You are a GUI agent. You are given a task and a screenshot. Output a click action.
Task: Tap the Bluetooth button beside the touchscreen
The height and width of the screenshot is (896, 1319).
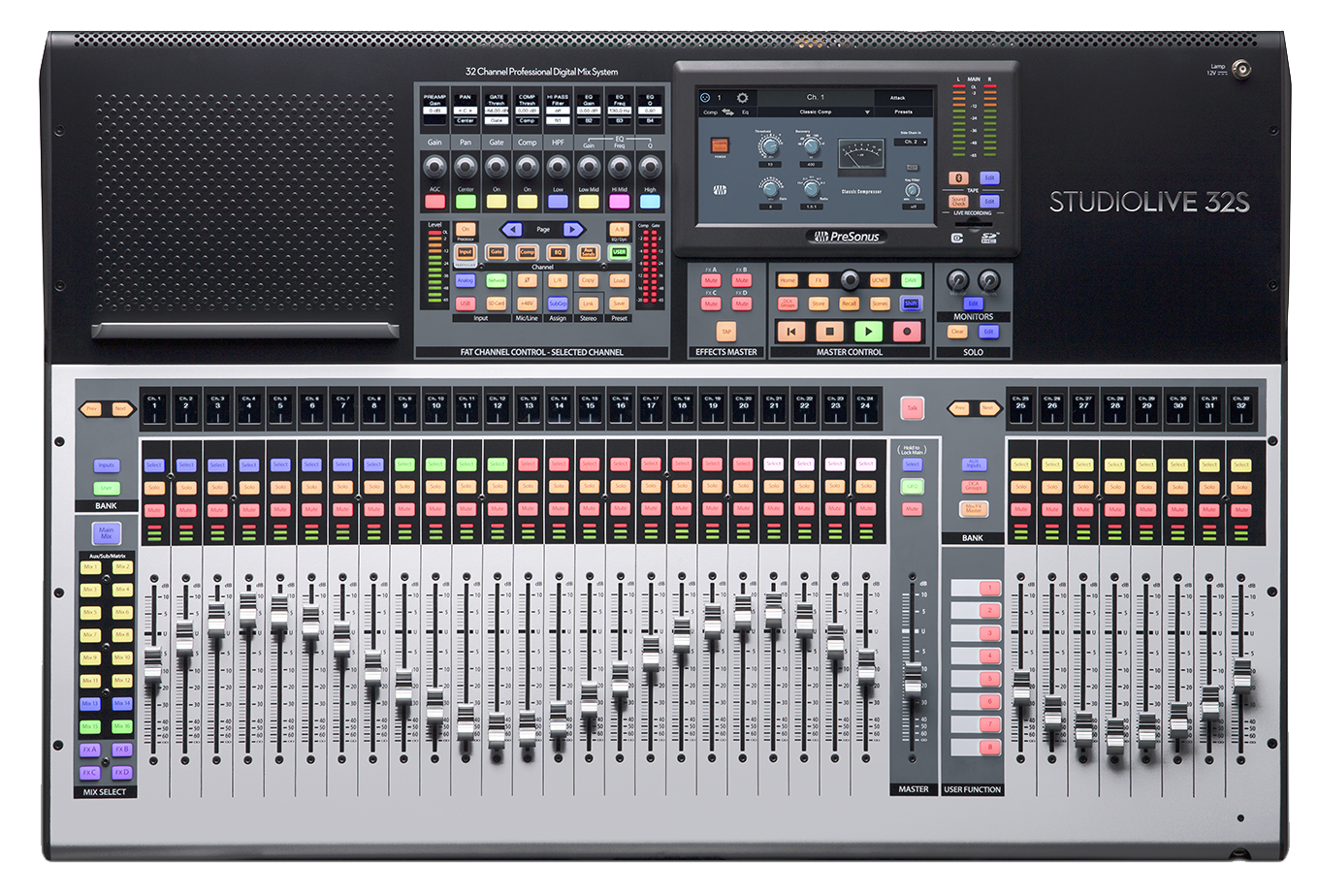click(x=958, y=178)
